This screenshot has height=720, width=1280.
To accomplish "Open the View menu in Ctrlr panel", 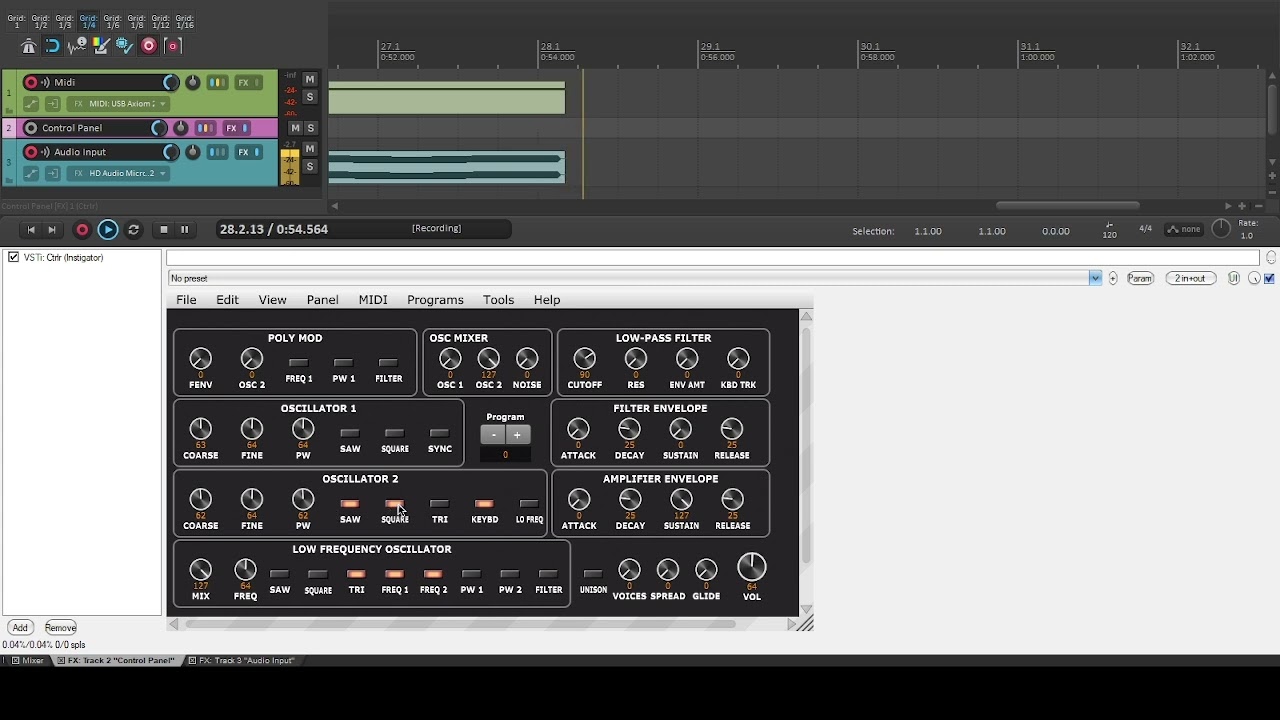I will tap(272, 300).
